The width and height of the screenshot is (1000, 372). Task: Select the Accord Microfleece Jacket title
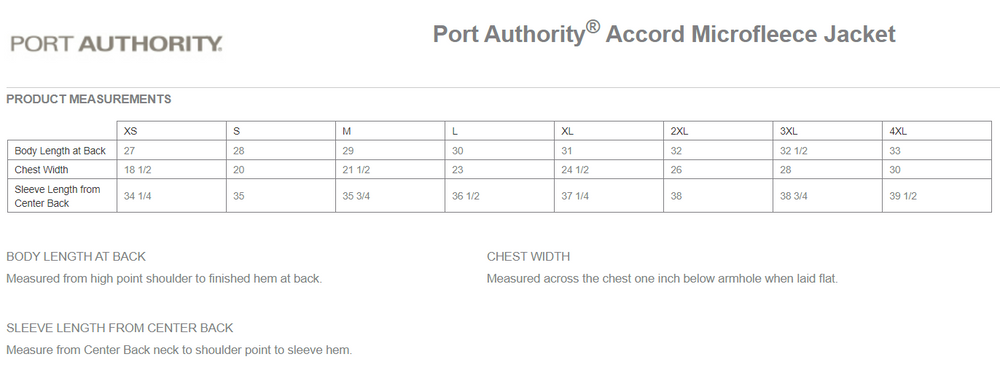click(x=664, y=33)
